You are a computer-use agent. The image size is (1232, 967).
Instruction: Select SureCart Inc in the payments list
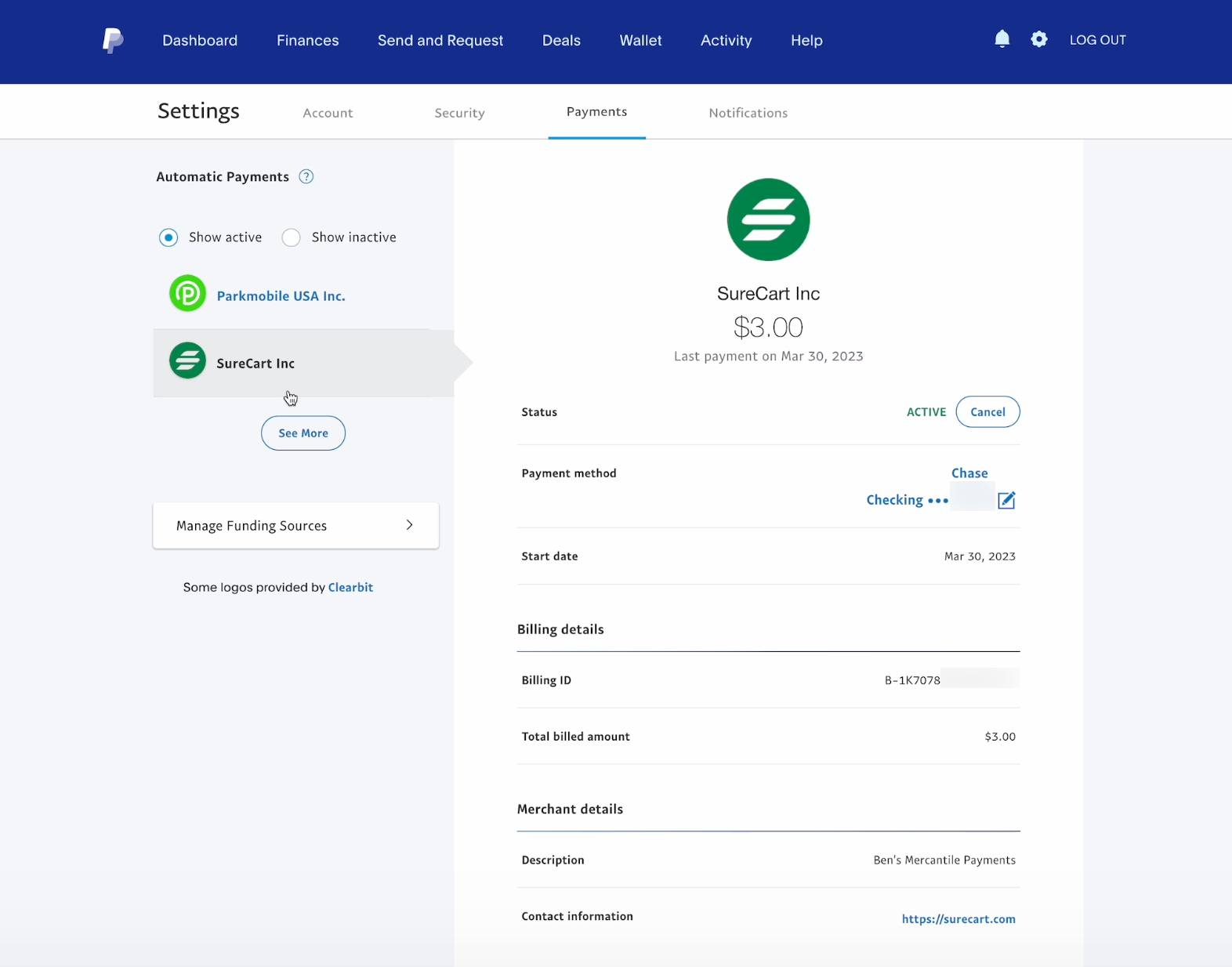coord(303,363)
